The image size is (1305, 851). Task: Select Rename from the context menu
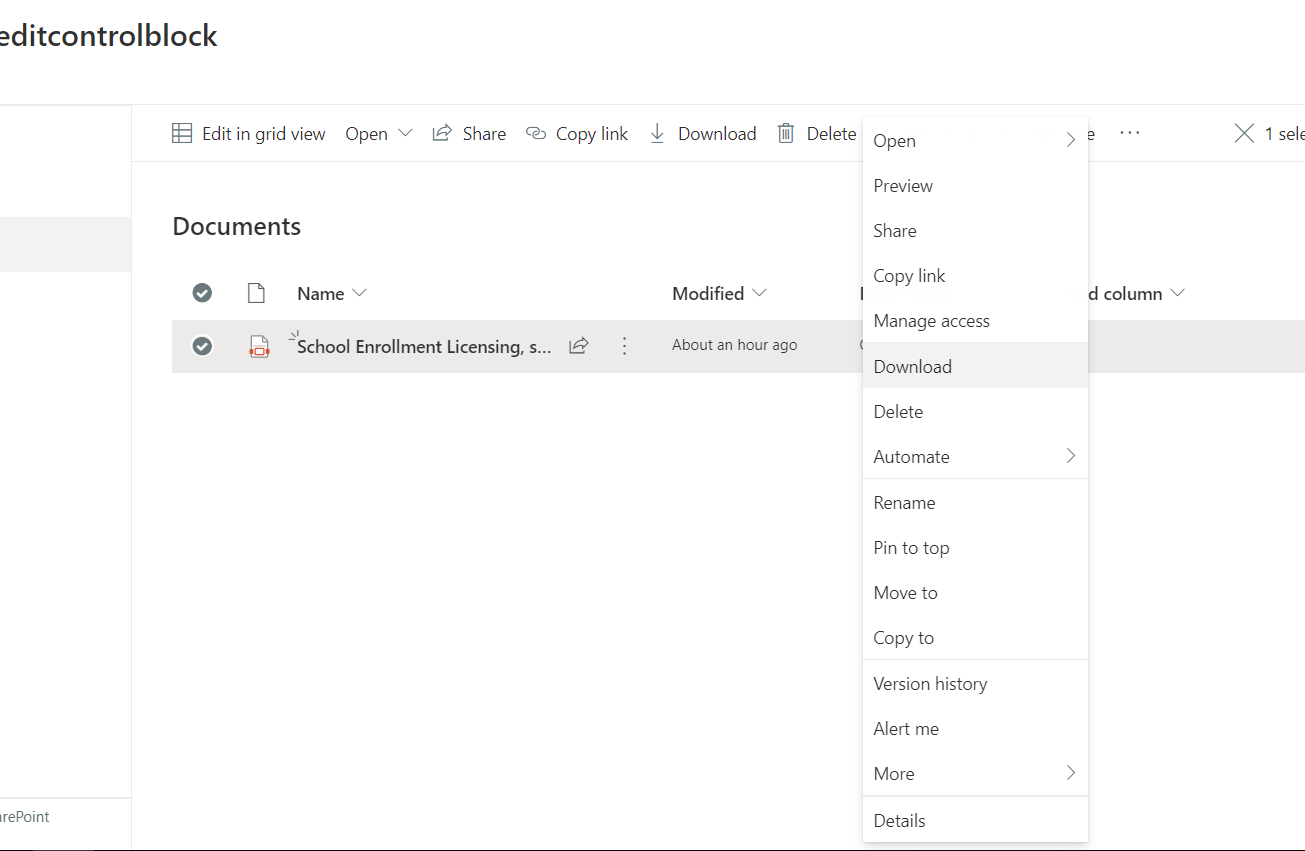click(904, 502)
